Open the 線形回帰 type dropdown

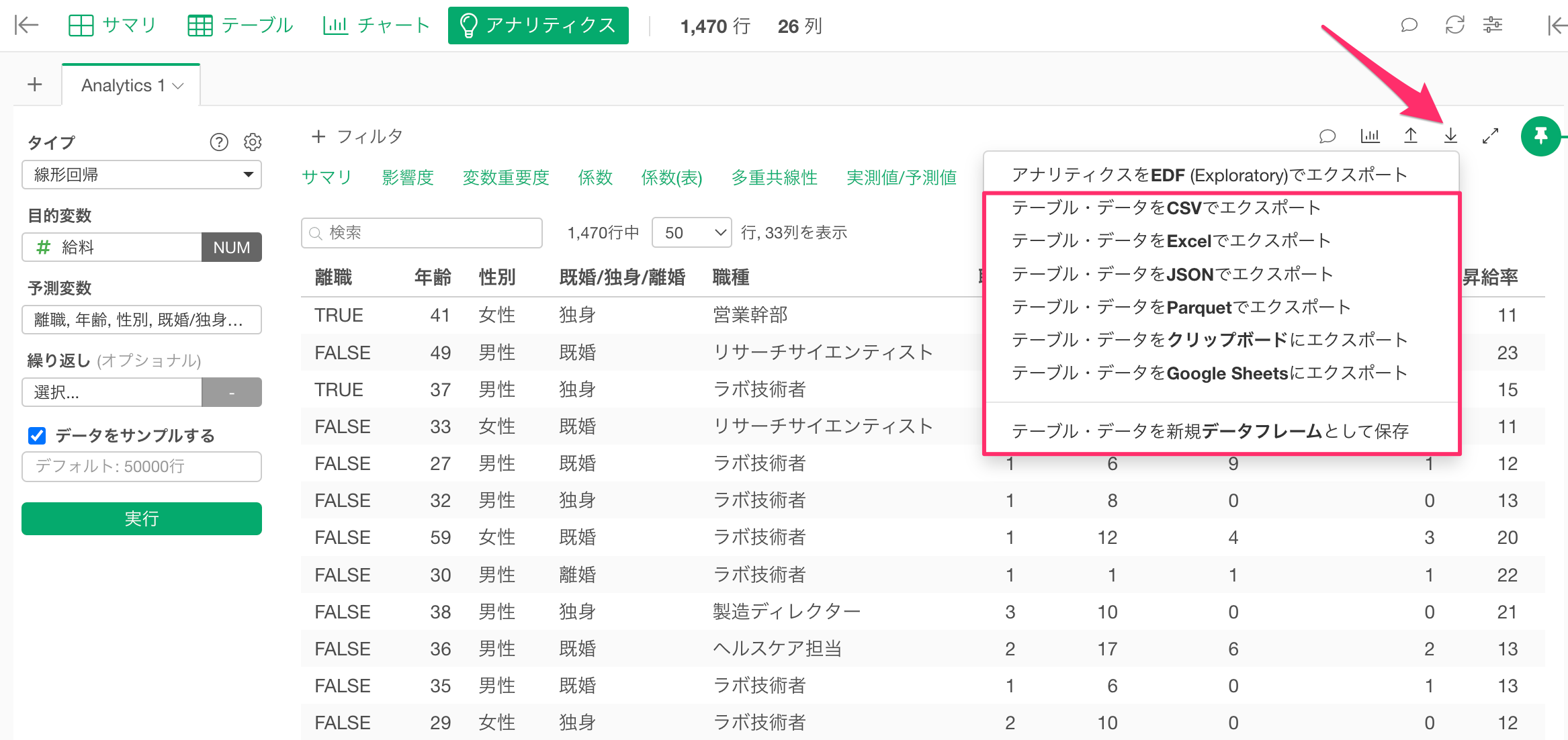pos(142,175)
